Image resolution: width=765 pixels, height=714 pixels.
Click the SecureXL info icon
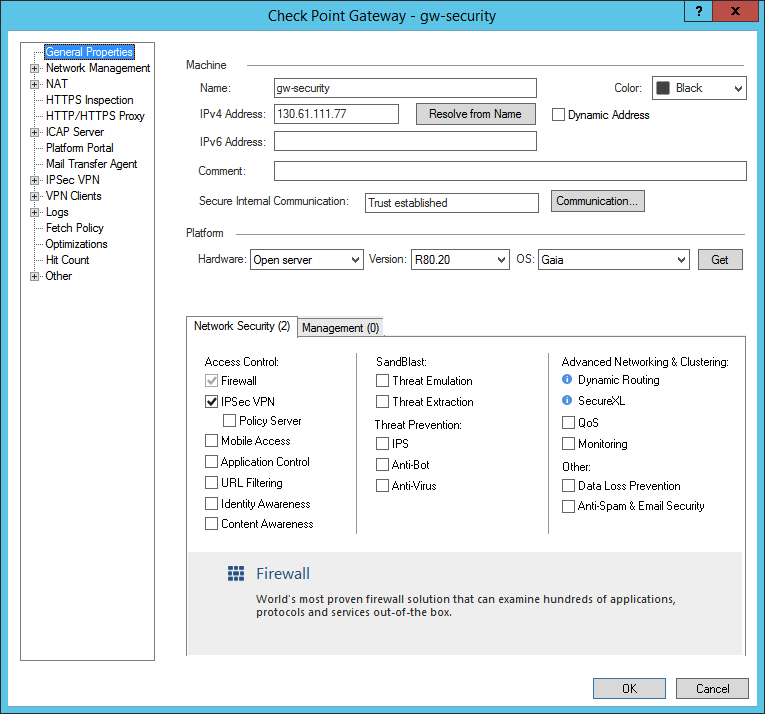pyautogui.click(x=567, y=401)
